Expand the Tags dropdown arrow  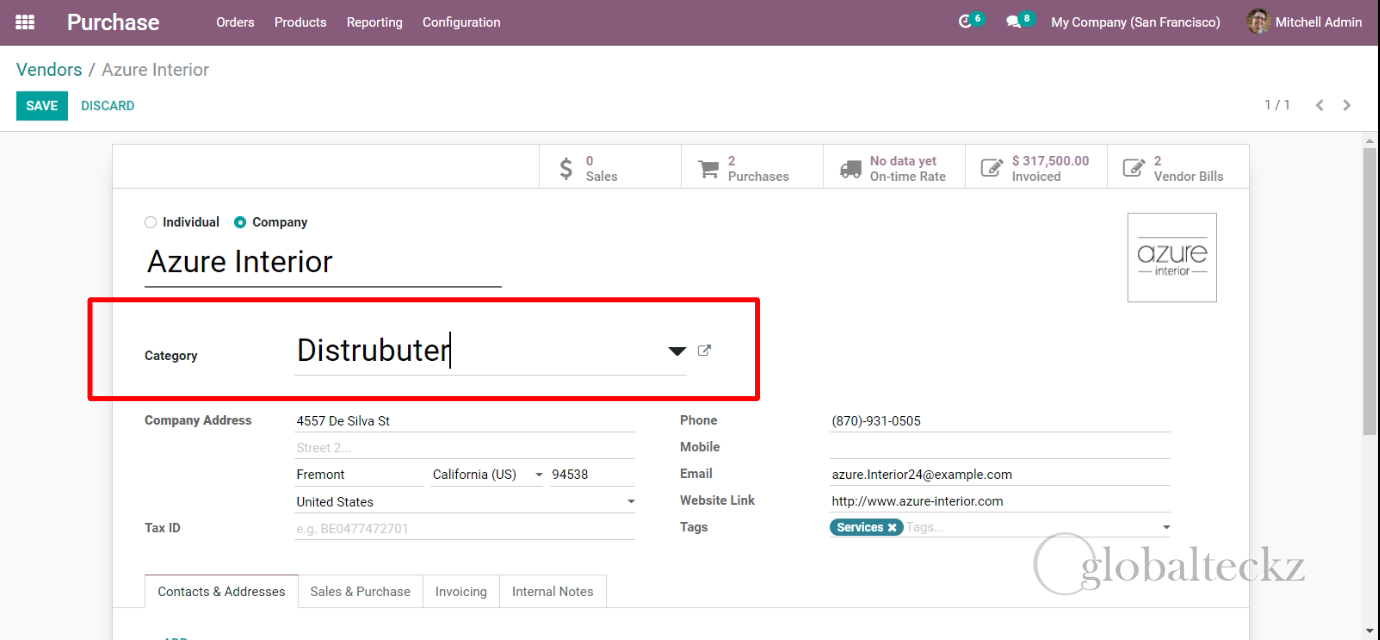pos(1166,528)
